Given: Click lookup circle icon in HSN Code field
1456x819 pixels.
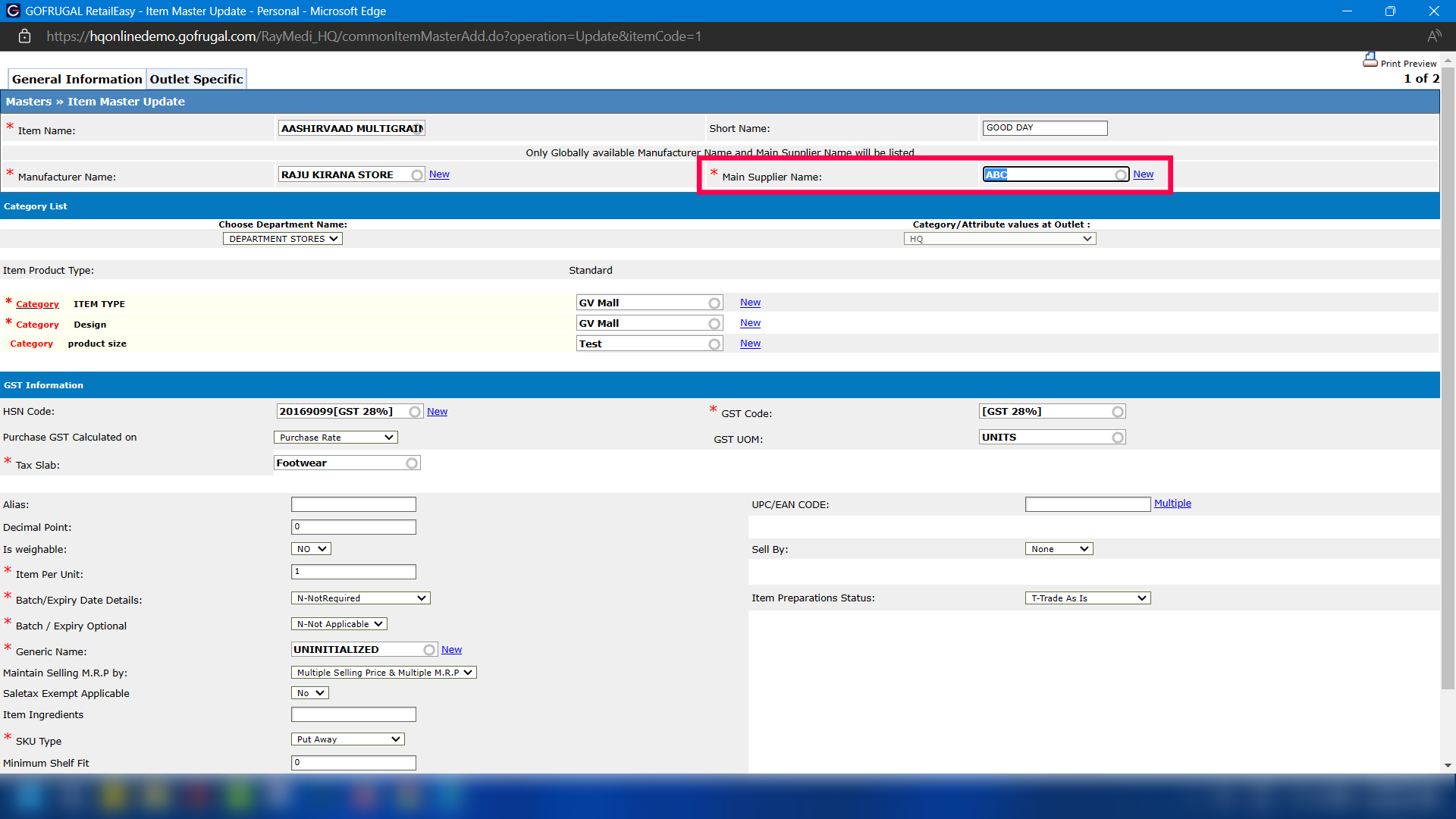Looking at the screenshot, I should [x=415, y=412].
